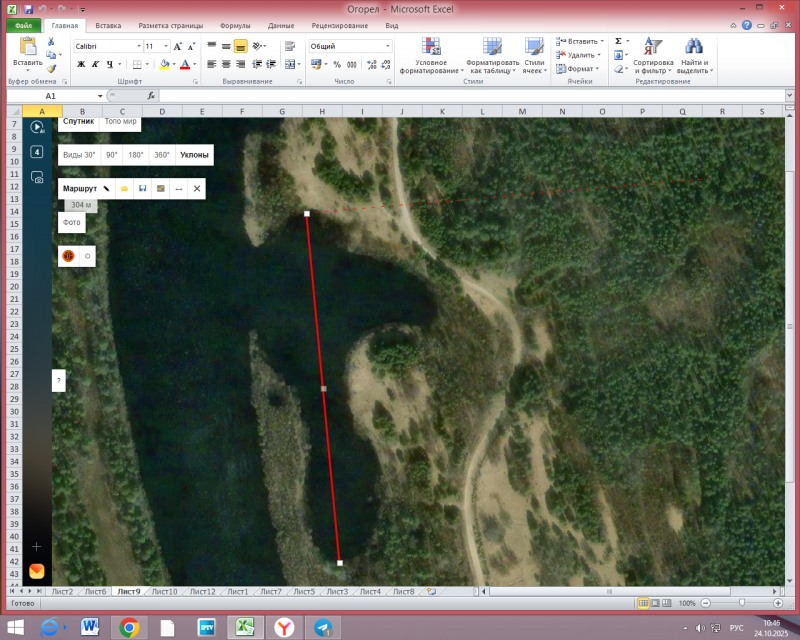
Task: Switch to sheet tab Лист10
Action: [x=164, y=591]
